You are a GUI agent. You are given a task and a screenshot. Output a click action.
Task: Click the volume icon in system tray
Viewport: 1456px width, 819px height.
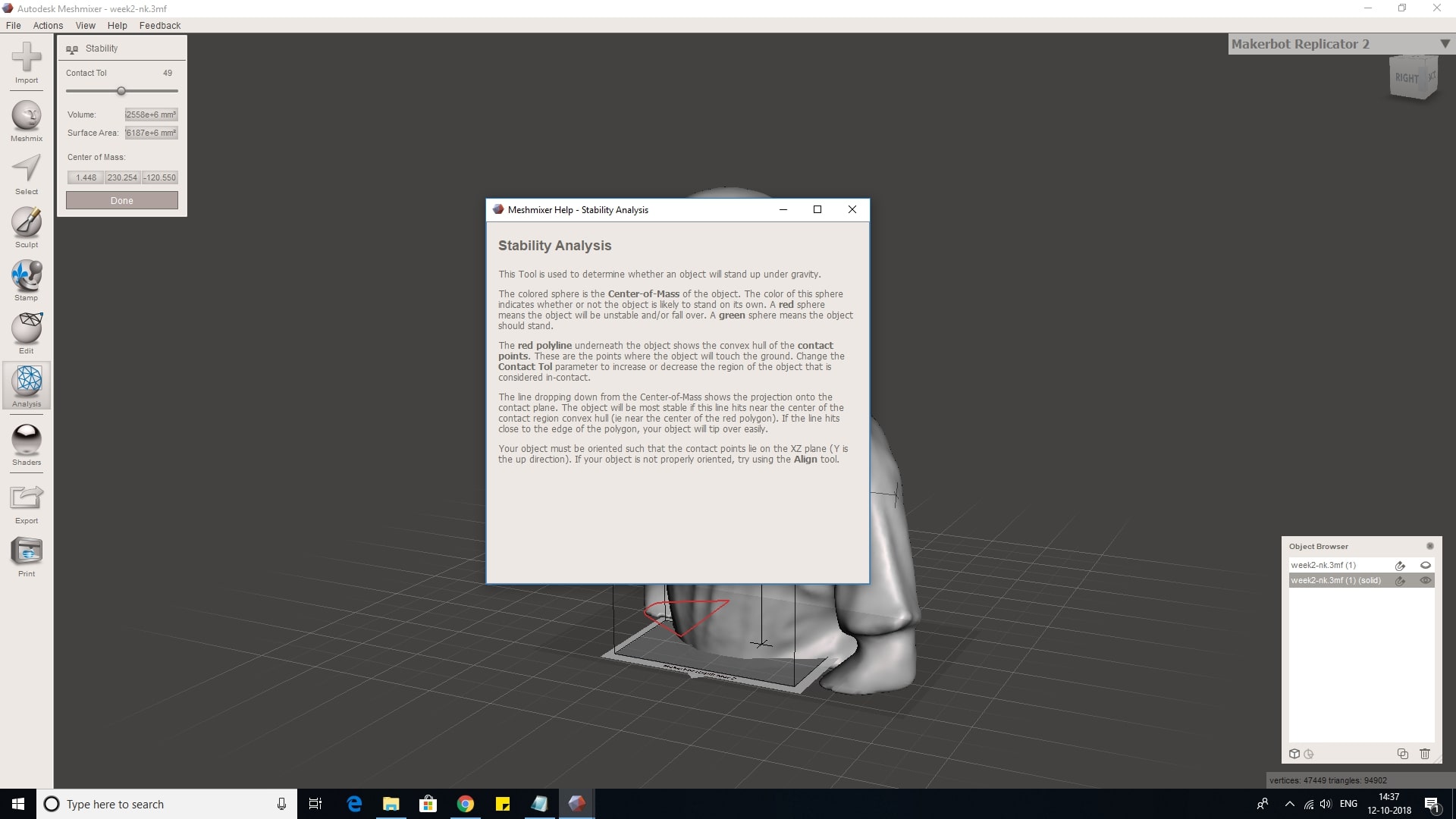click(x=1326, y=804)
